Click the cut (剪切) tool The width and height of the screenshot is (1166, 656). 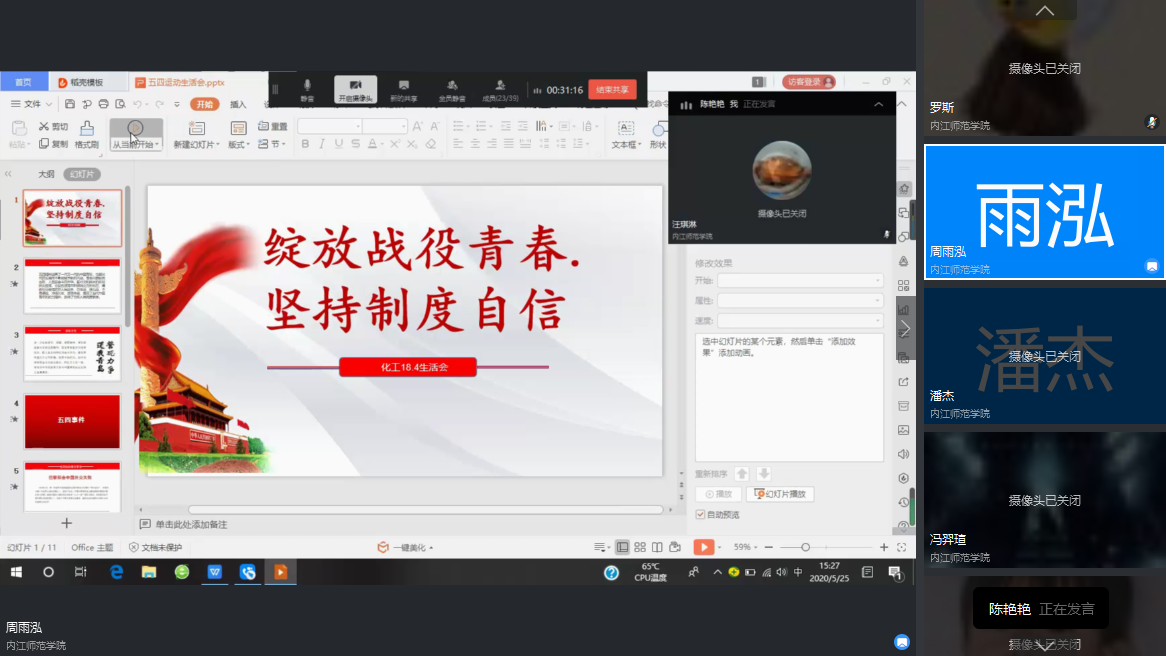54,126
